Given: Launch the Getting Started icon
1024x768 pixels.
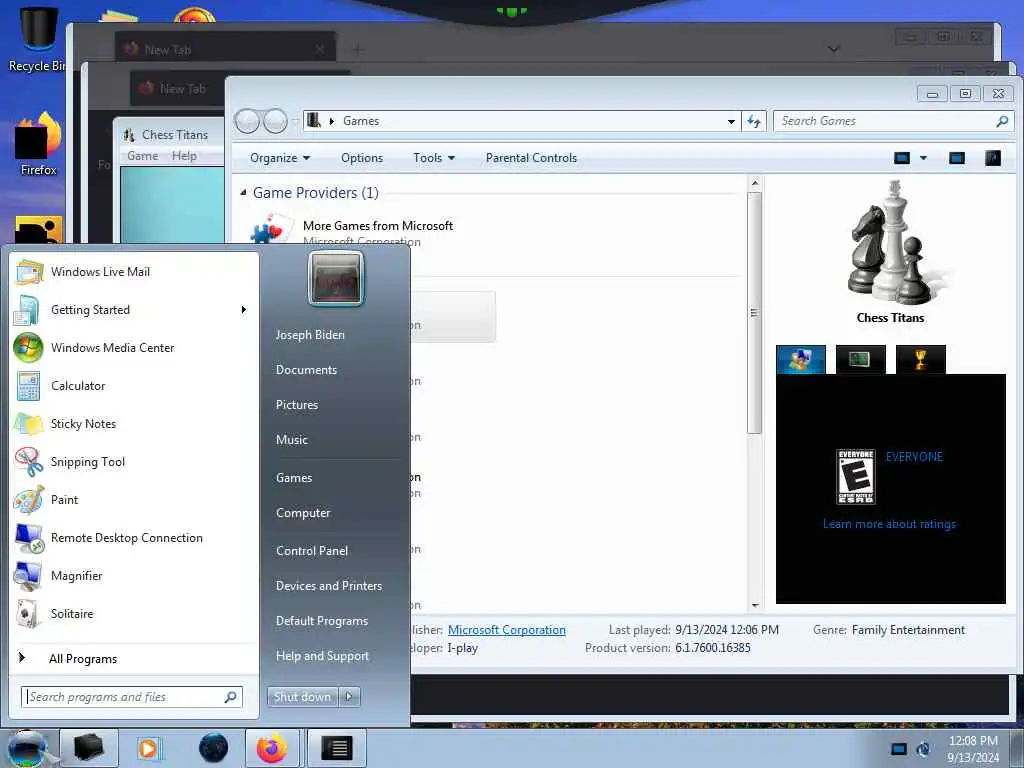Looking at the screenshot, I should pos(28,310).
